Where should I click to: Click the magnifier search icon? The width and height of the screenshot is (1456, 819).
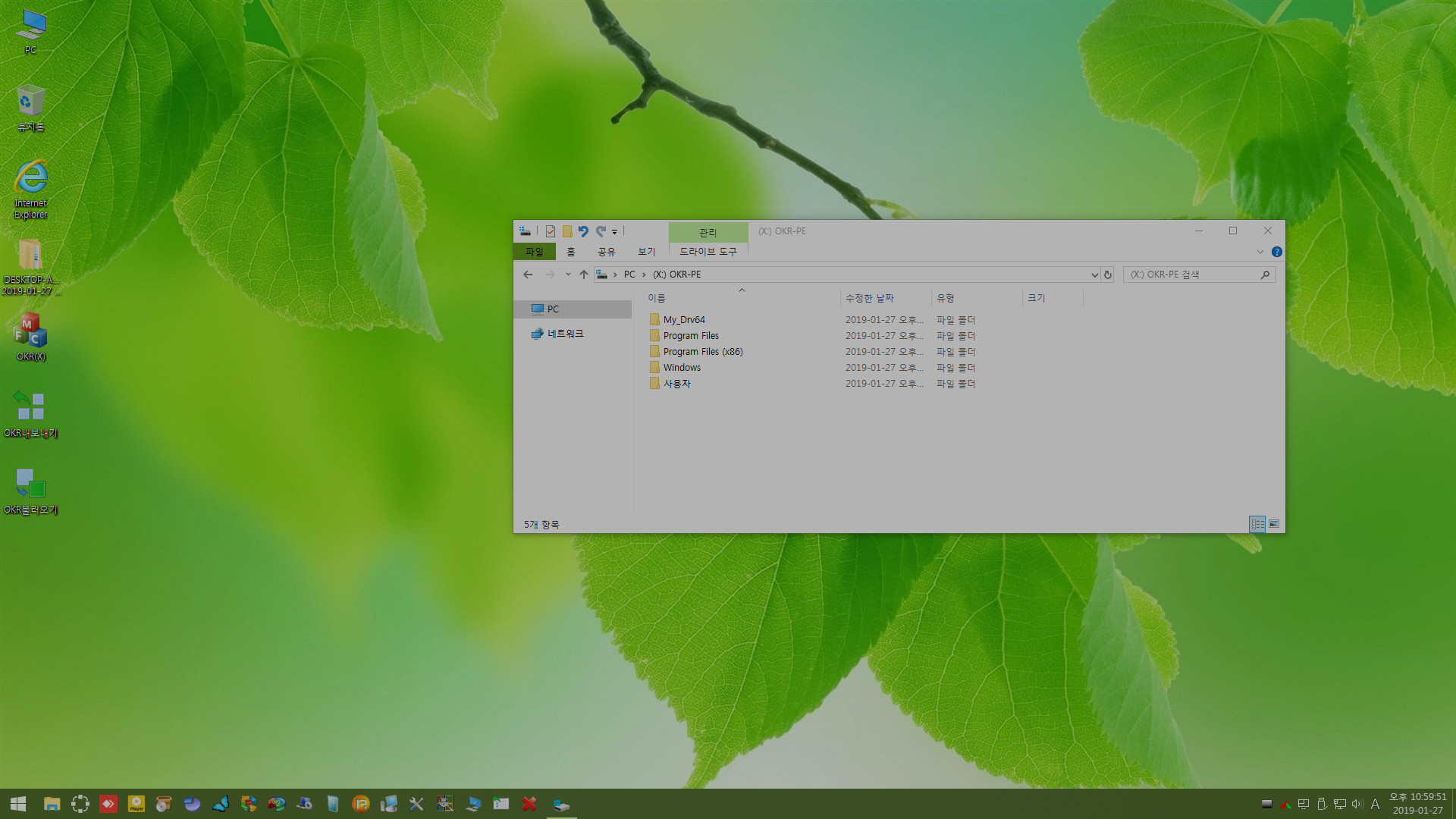coord(1265,275)
